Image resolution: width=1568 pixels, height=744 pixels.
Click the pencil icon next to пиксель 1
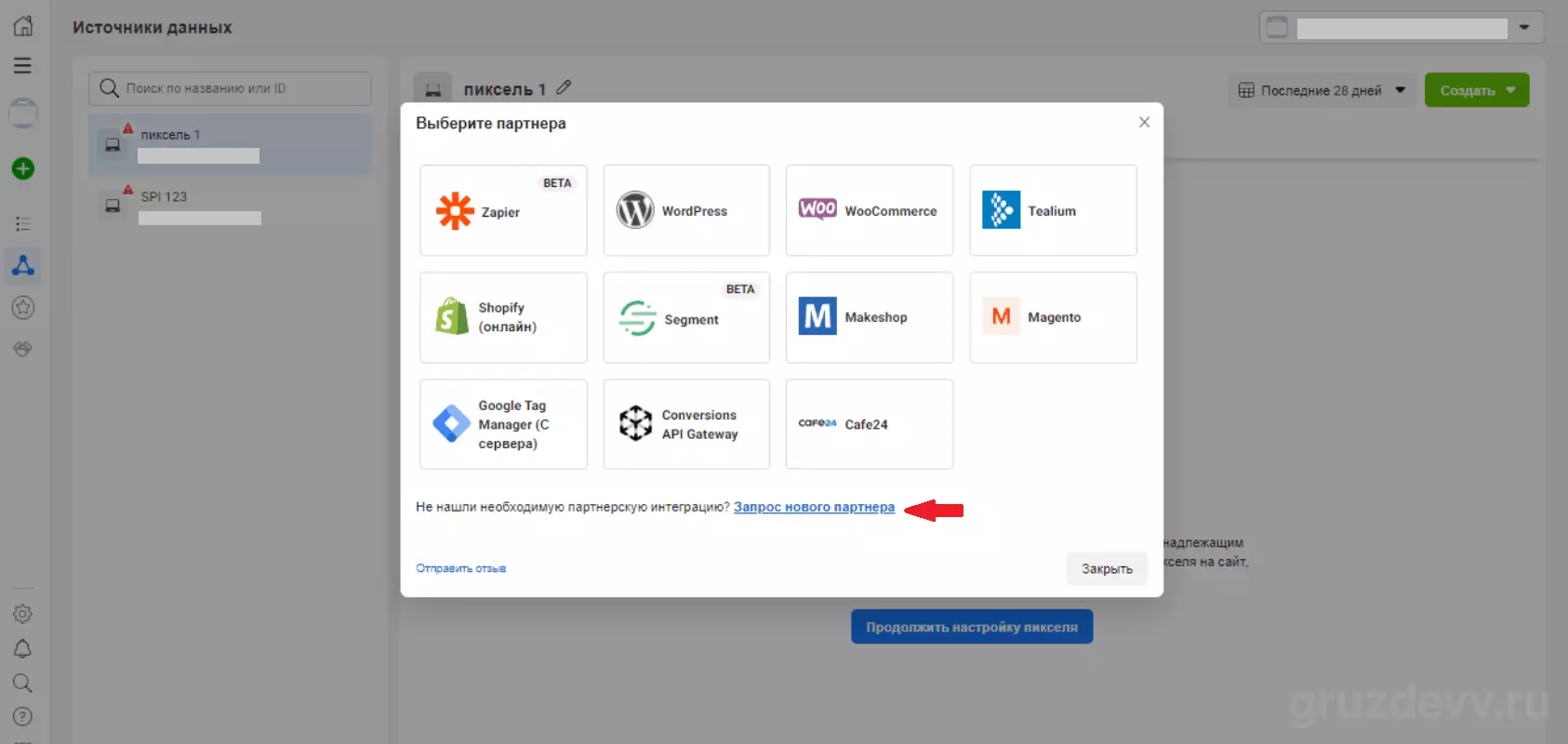tap(564, 88)
